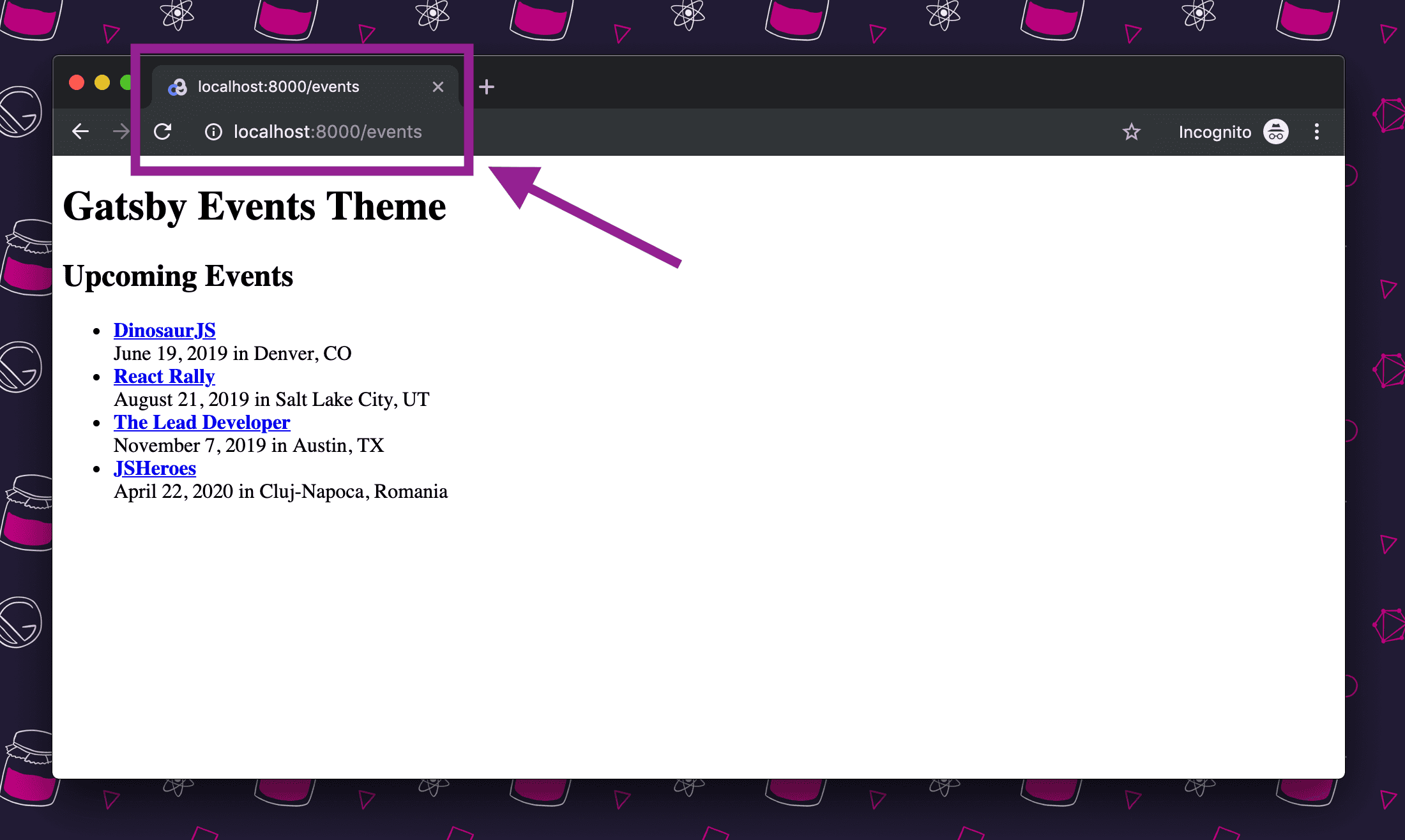Click the Gatsby Events Theme heading

(x=254, y=206)
